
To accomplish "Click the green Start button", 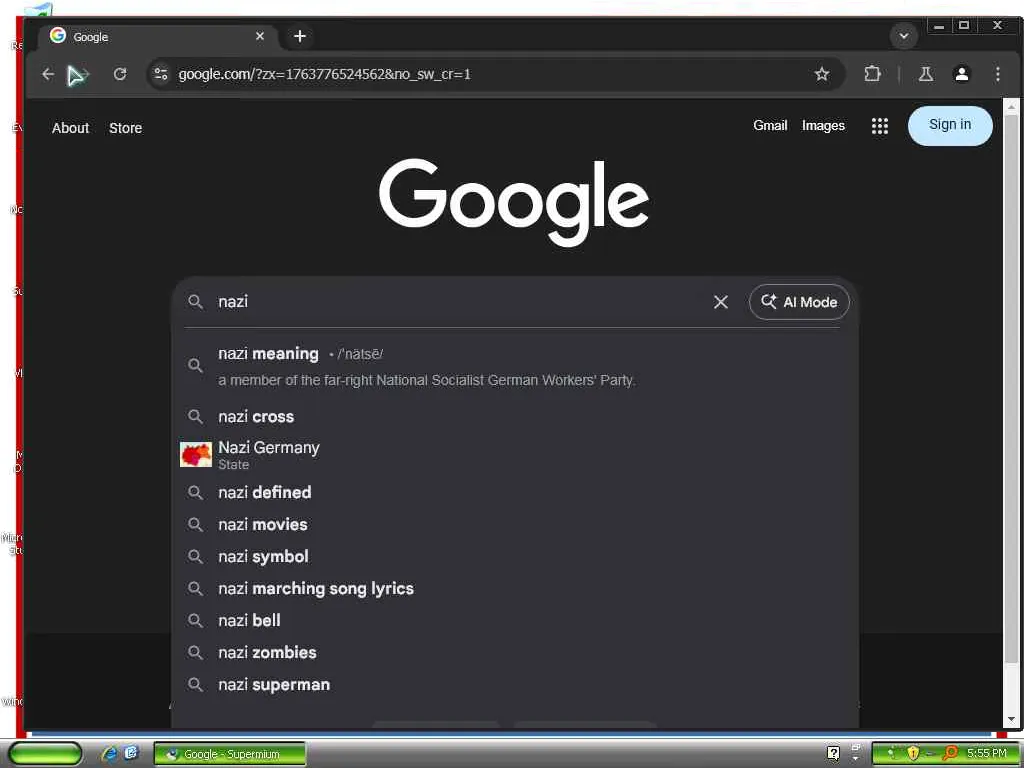I will (46, 754).
